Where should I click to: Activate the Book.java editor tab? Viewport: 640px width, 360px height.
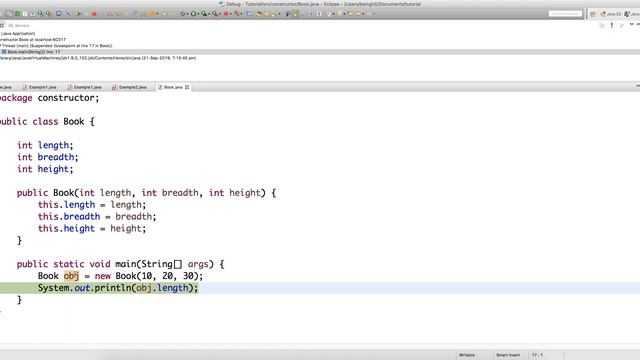(173, 87)
